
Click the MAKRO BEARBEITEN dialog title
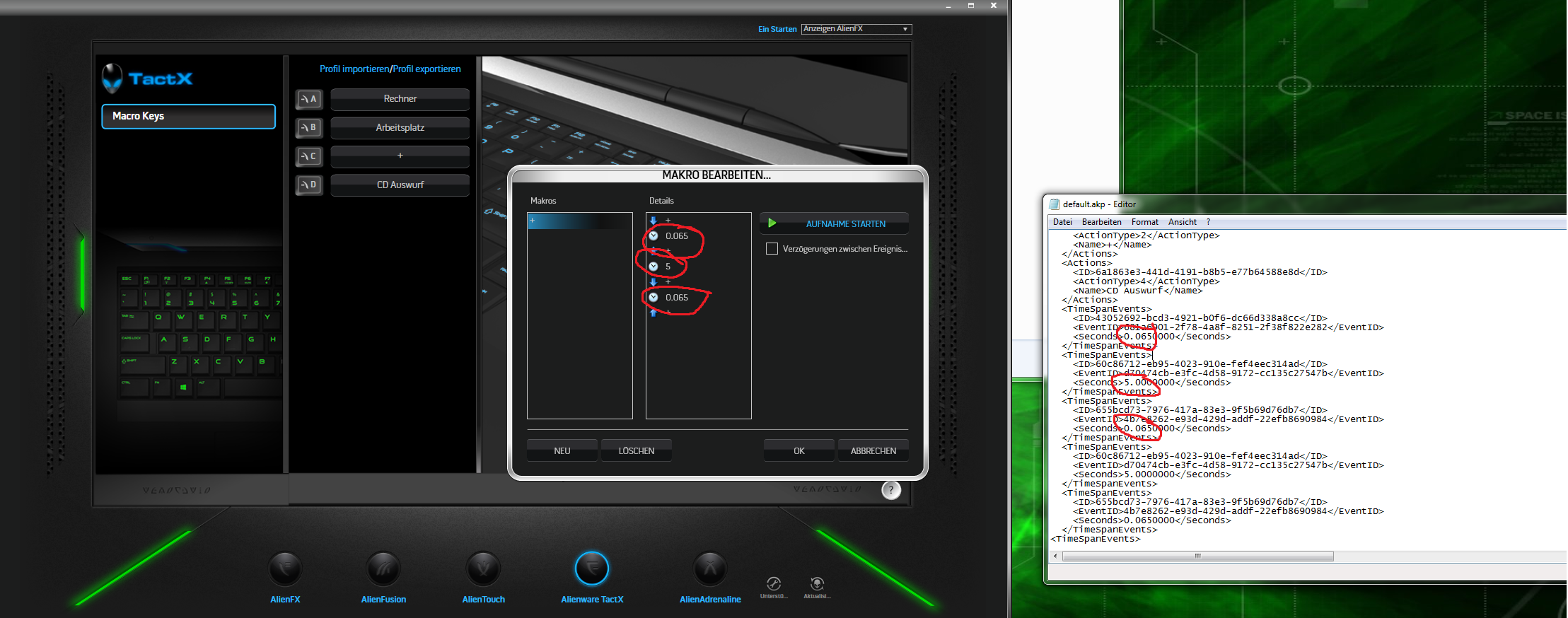pos(716,175)
